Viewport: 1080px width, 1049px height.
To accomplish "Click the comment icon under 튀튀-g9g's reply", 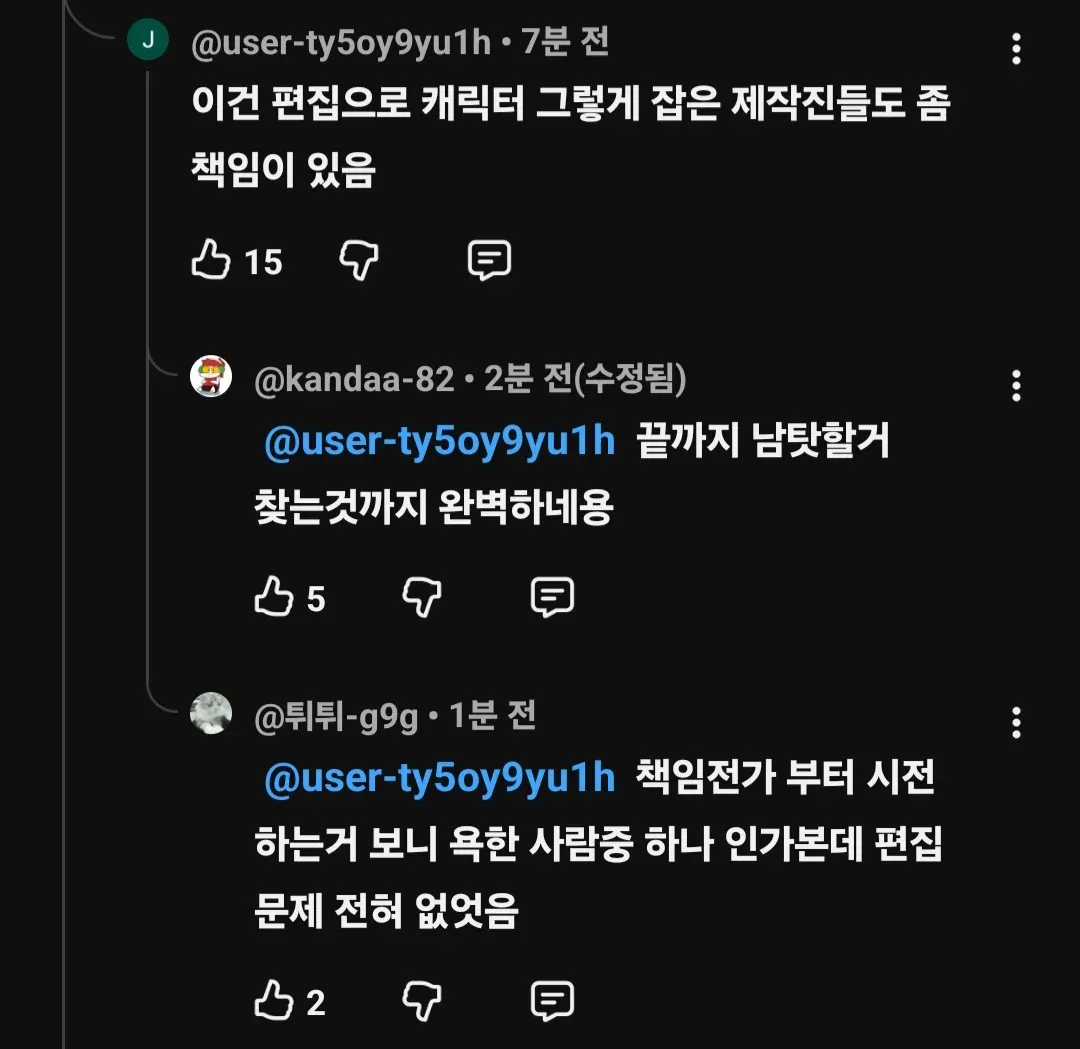I will click(553, 1000).
